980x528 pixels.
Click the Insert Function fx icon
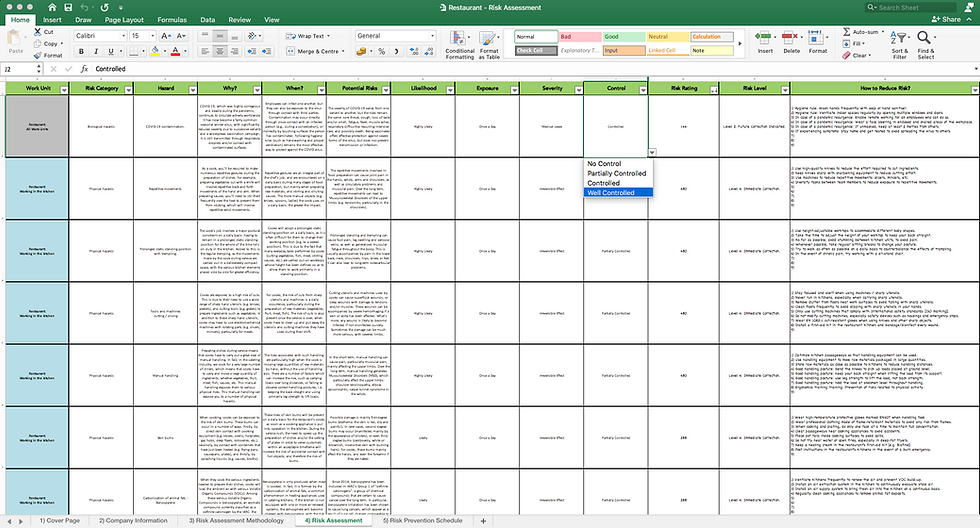tap(84, 69)
